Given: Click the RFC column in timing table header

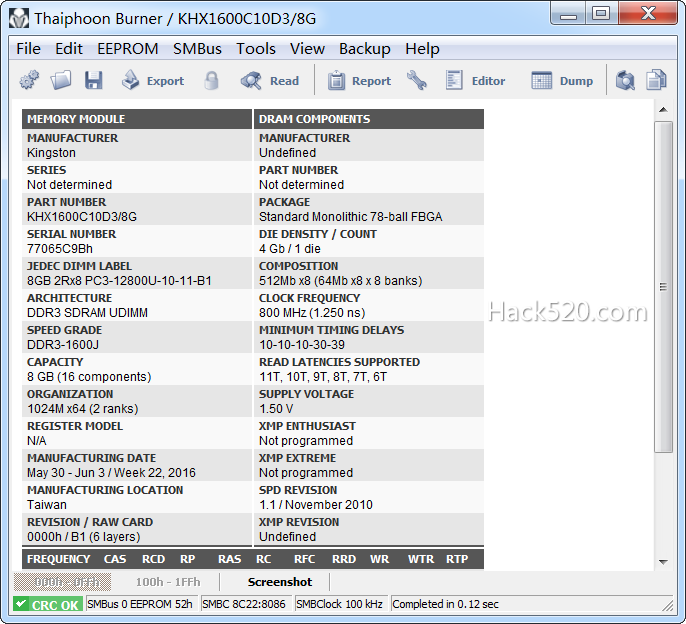Looking at the screenshot, I should pyautogui.click(x=304, y=559).
